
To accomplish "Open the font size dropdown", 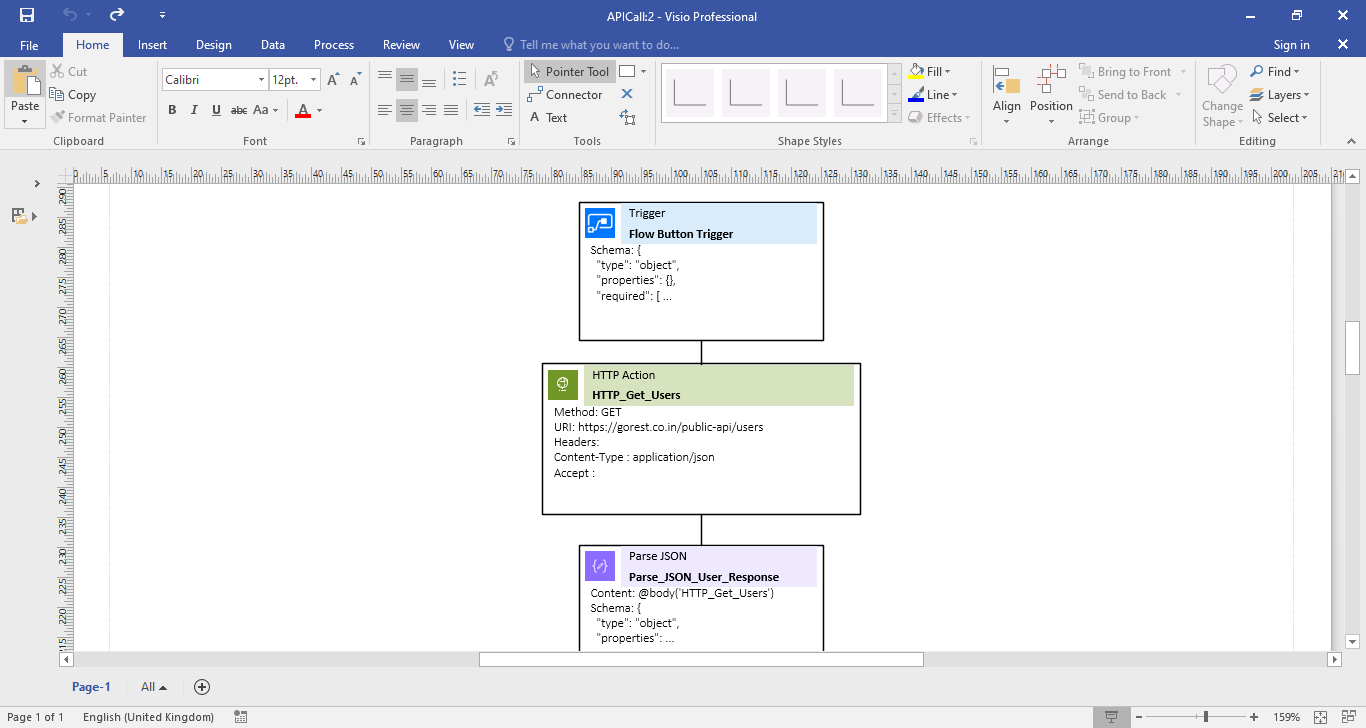I will pyautogui.click(x=312, y=78).
